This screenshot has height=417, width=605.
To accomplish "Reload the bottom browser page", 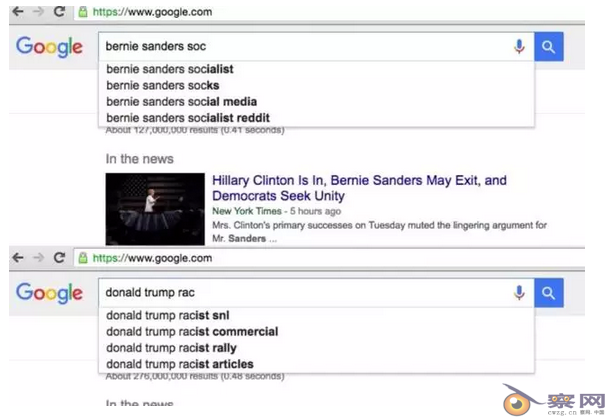I will pos(59,258).
